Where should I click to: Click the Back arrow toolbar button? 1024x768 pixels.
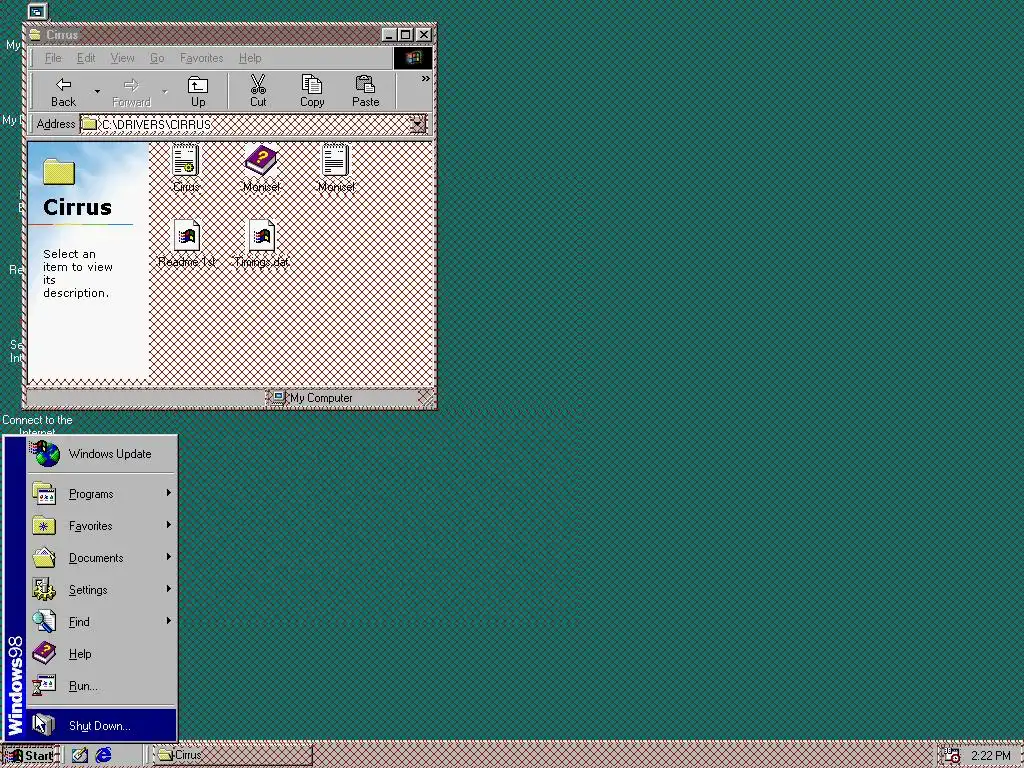(63, 91)
